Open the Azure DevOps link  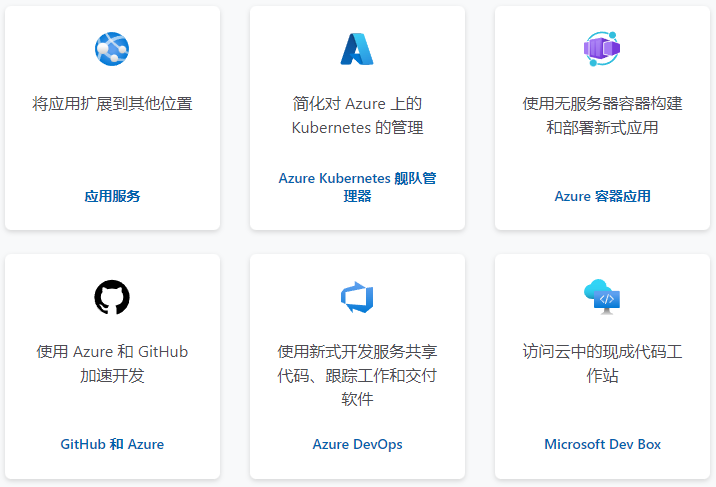click(357, 444)
